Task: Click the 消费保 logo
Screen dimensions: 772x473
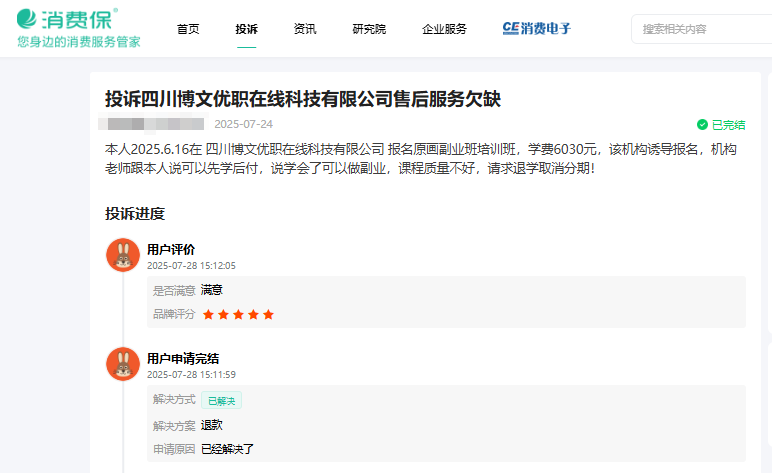Action: 67,19
